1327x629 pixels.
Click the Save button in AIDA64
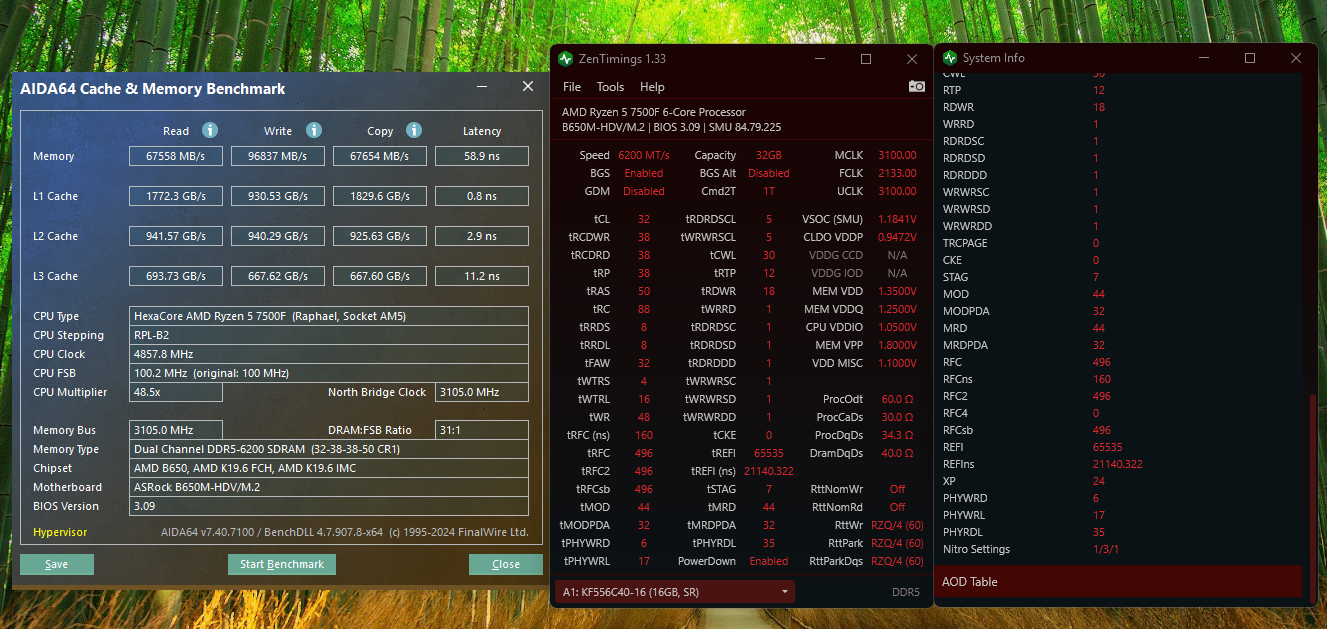click(x=57, y=564)
